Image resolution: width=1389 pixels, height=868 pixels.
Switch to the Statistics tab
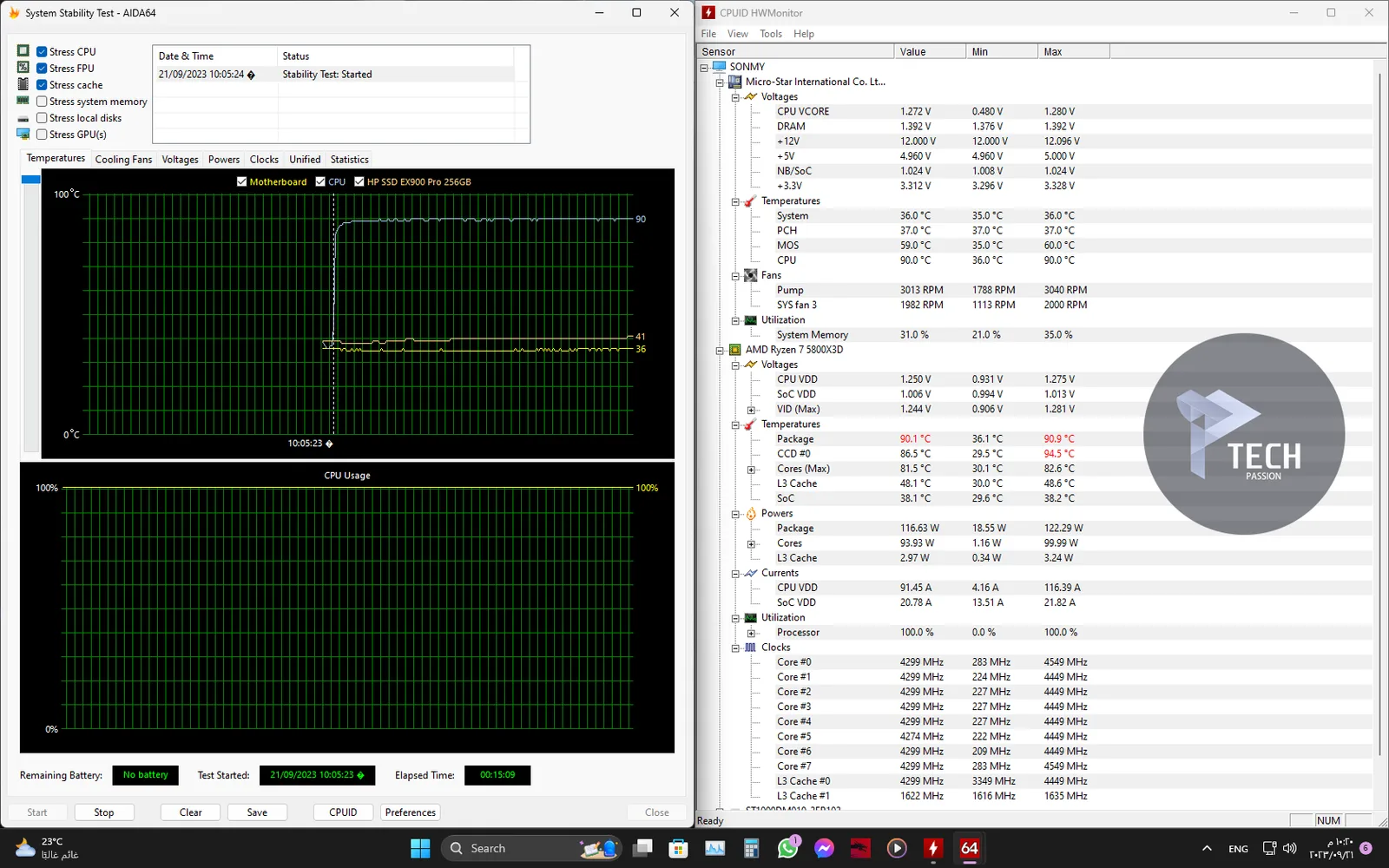(x=349, y=159)
